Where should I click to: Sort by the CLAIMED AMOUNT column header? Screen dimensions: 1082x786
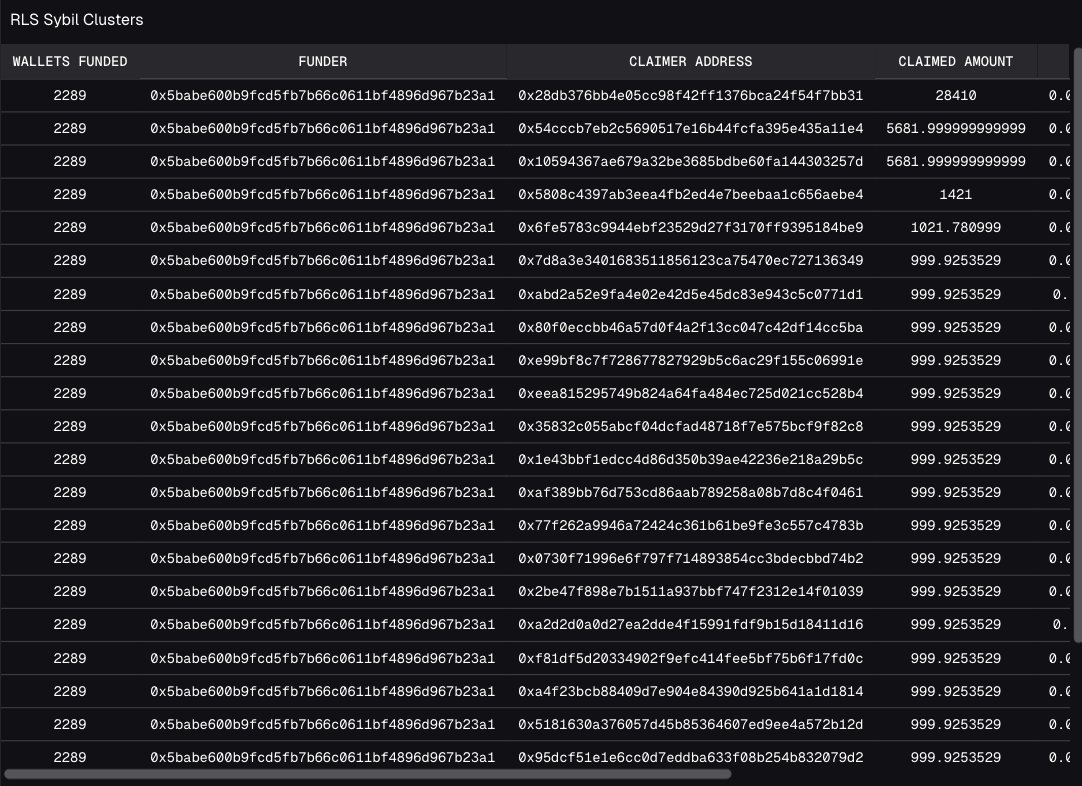pyautogui.click(x=956, y=61)
